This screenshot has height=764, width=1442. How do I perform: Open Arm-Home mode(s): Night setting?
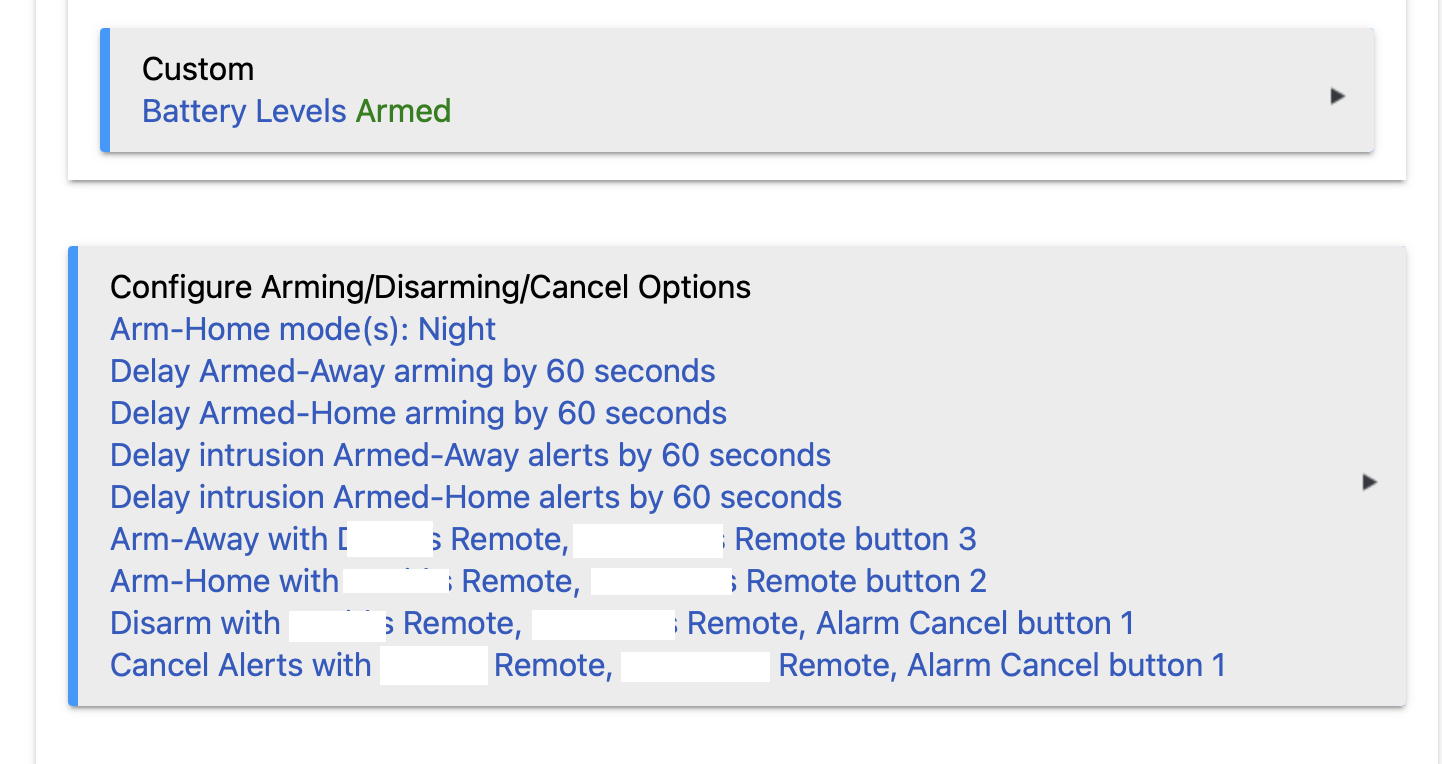pyautogui.click(x=303, y=330)
